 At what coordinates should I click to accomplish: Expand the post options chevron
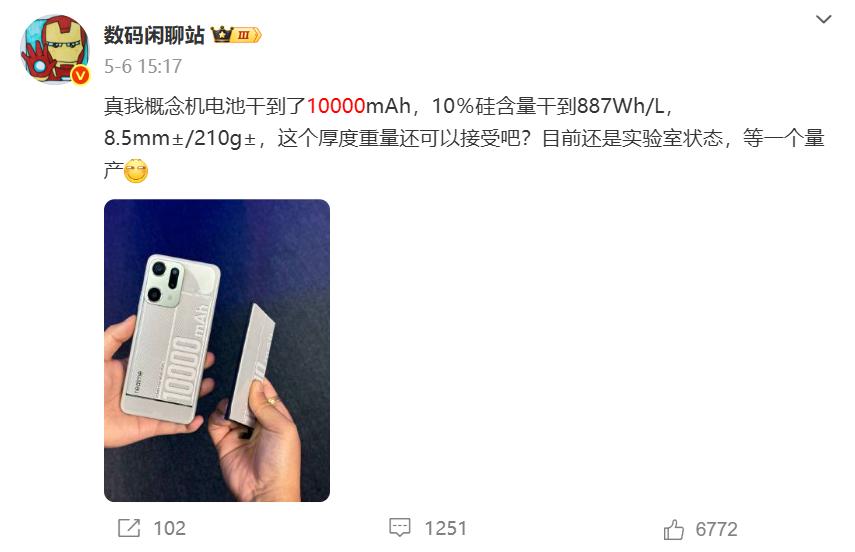823,20
